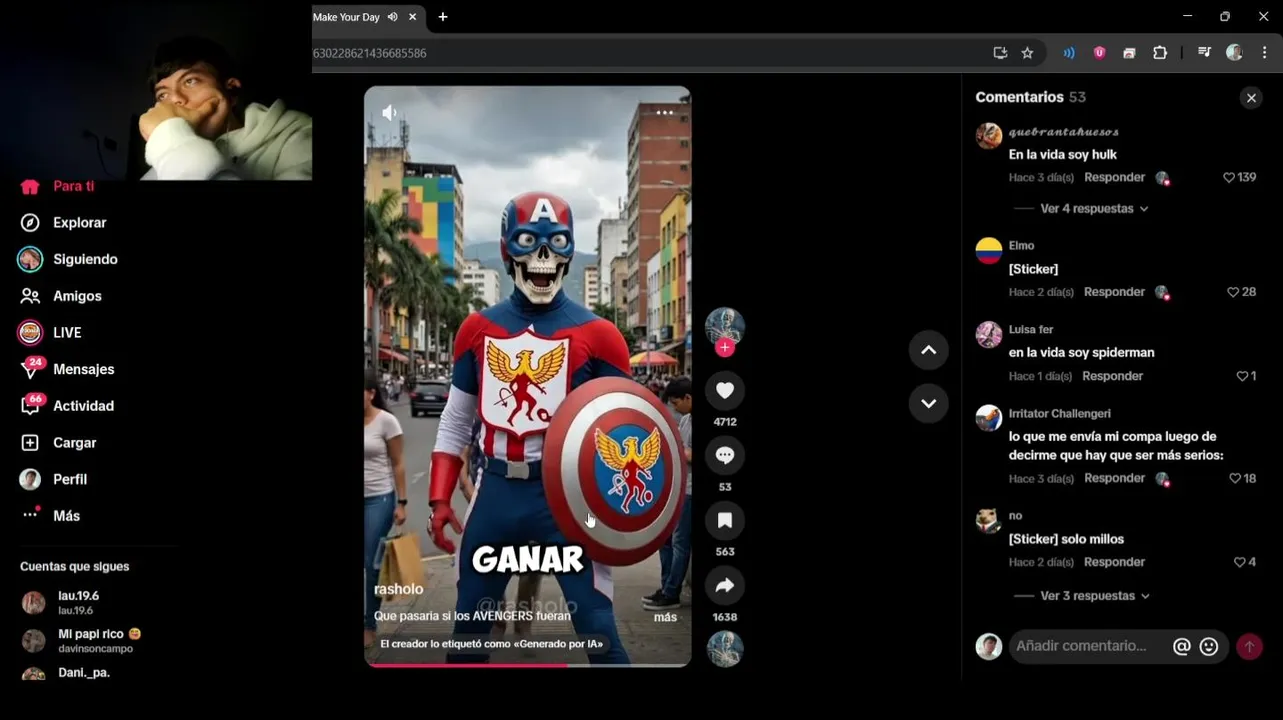
Task: Open Elmo's profile name
Action: [1021, 246]
